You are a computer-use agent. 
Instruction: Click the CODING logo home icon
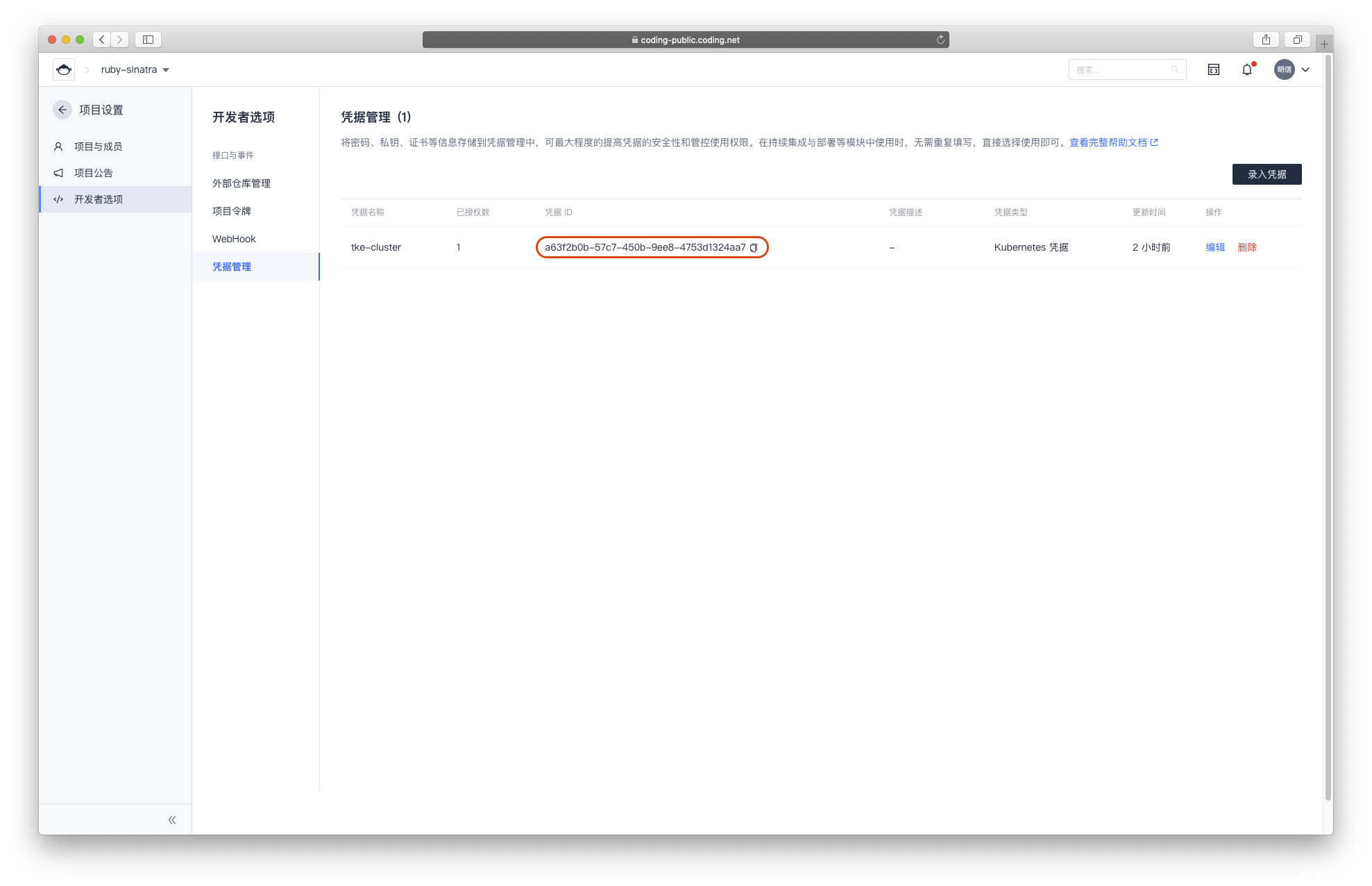tap(64, 69)
